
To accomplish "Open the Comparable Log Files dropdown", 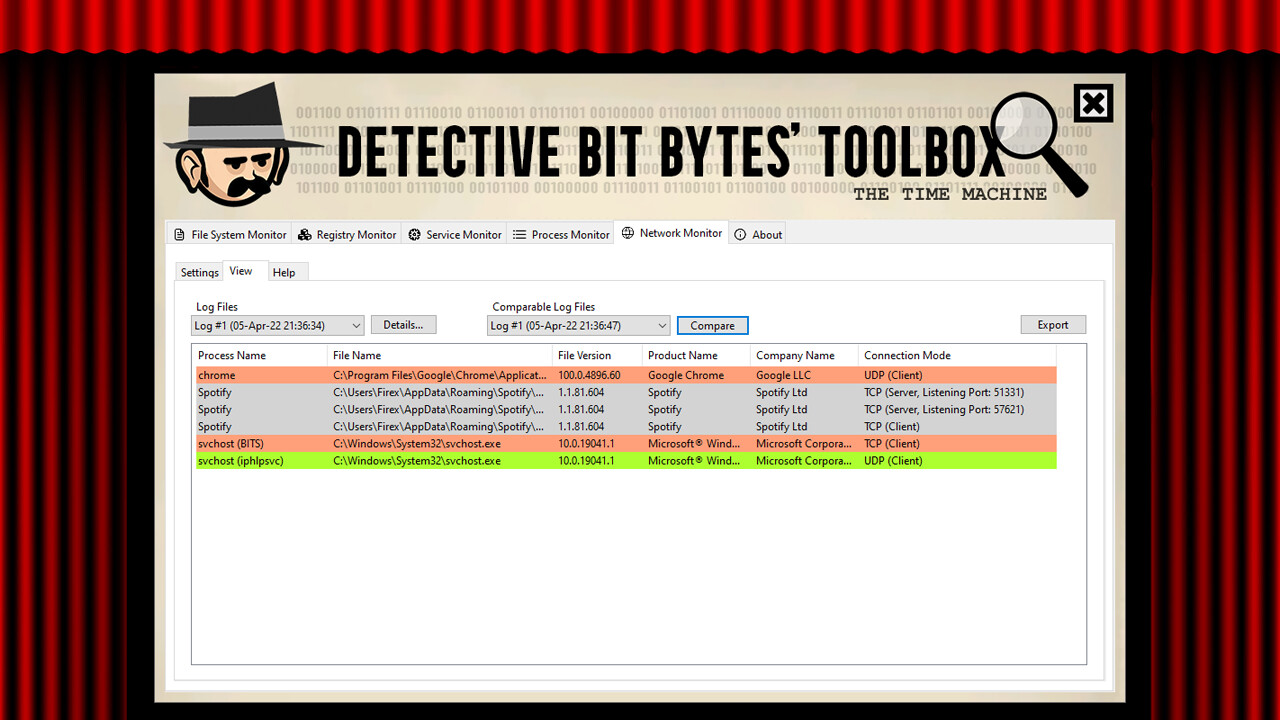I will (578, 324).
